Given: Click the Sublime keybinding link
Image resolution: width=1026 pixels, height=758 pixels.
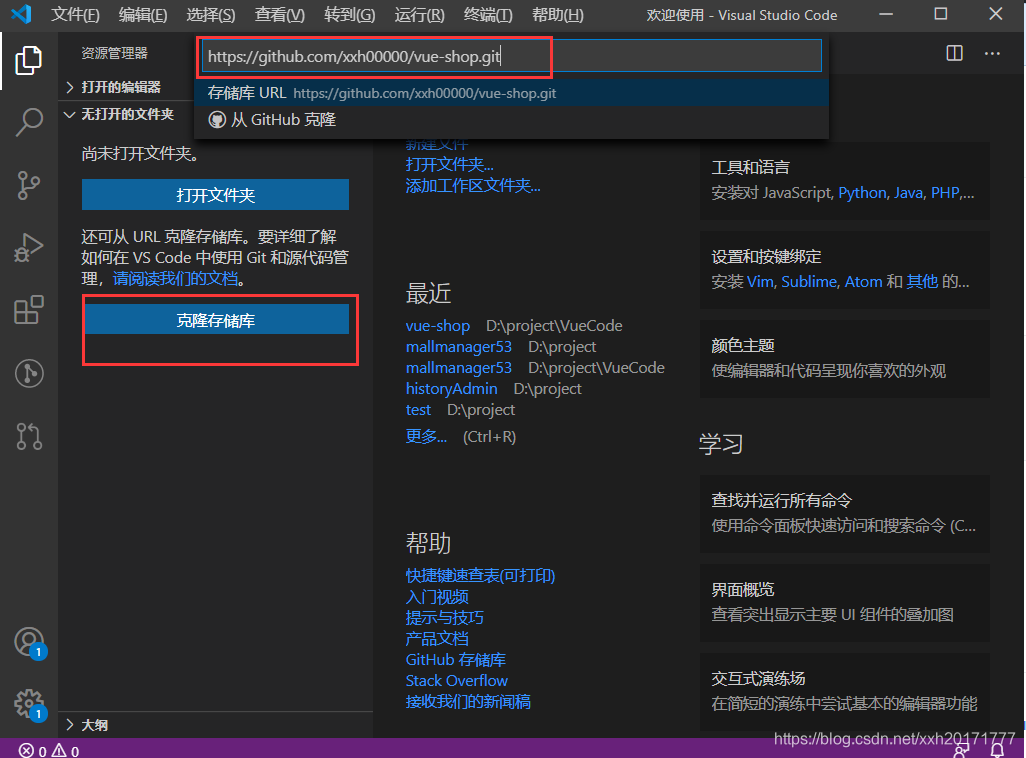Looking at the screenshot, I should pyautogui.click(x=809, y=281).
